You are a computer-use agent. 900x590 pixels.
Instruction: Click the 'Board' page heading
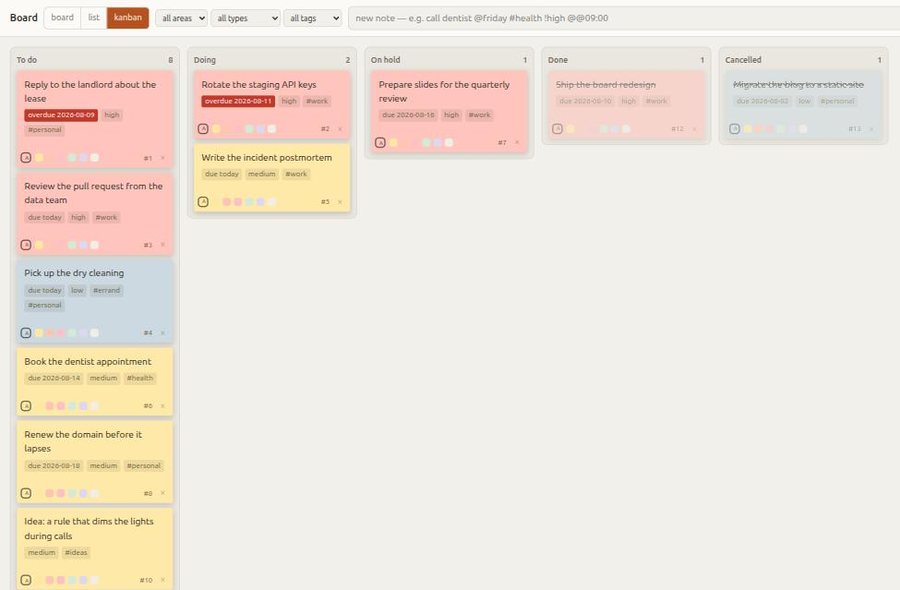pyautogui.click(x=24, y=18)
